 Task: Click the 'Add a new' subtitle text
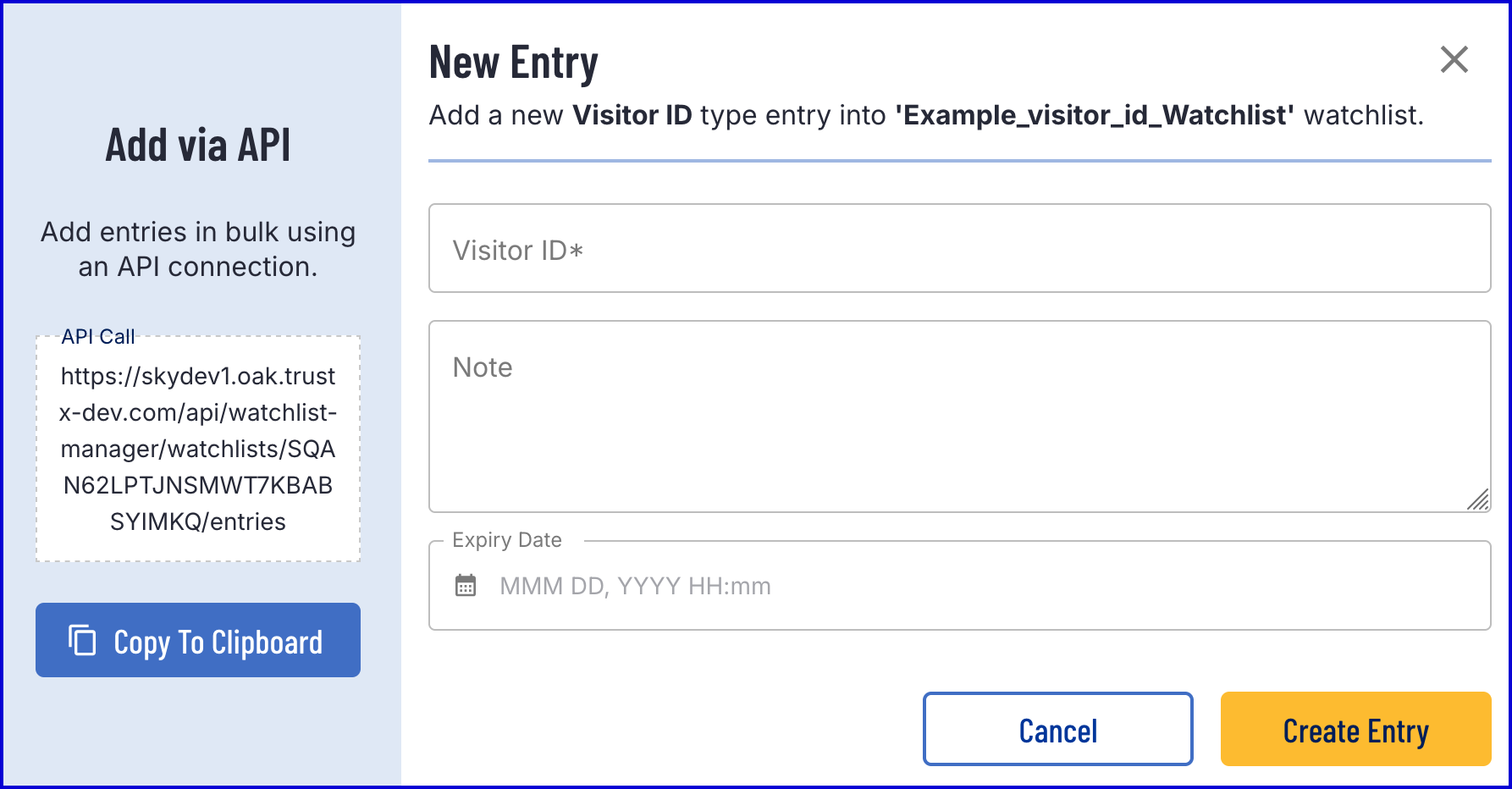[x=496, y=115]
